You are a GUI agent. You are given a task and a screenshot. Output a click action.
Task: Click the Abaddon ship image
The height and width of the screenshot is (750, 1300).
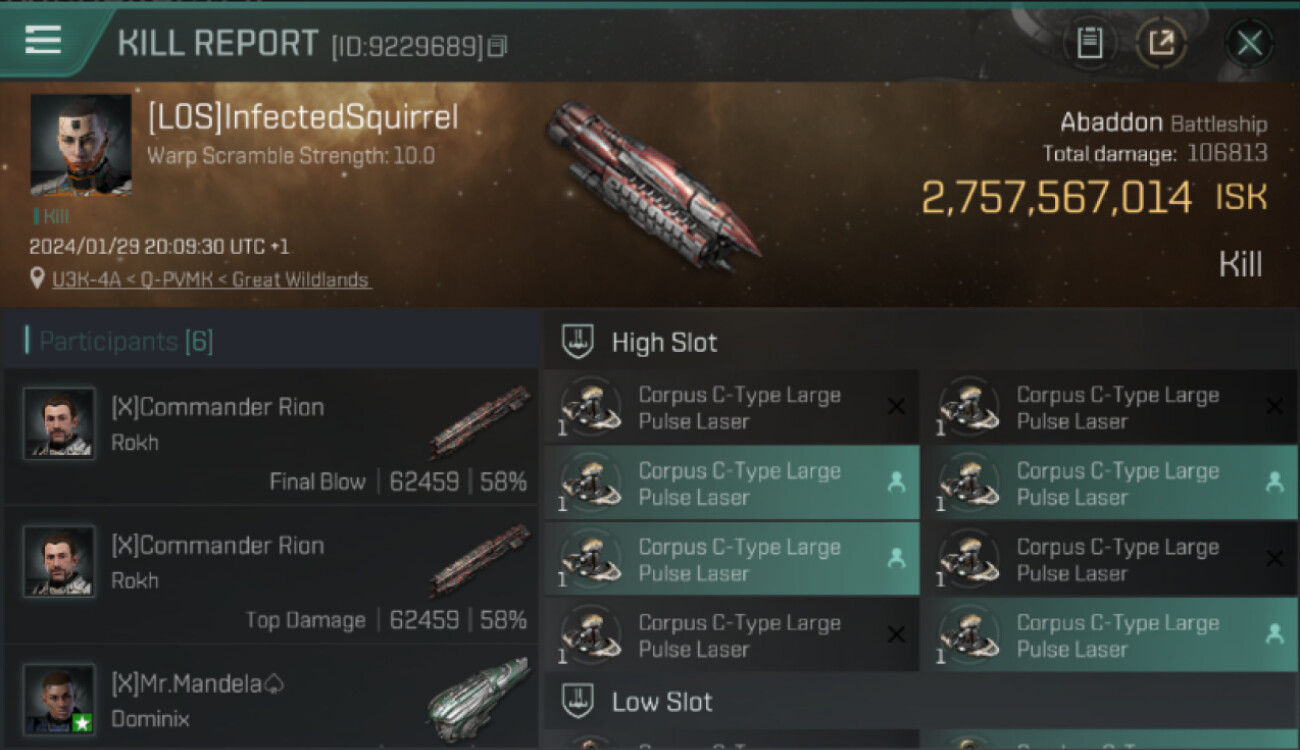(651, 185)
